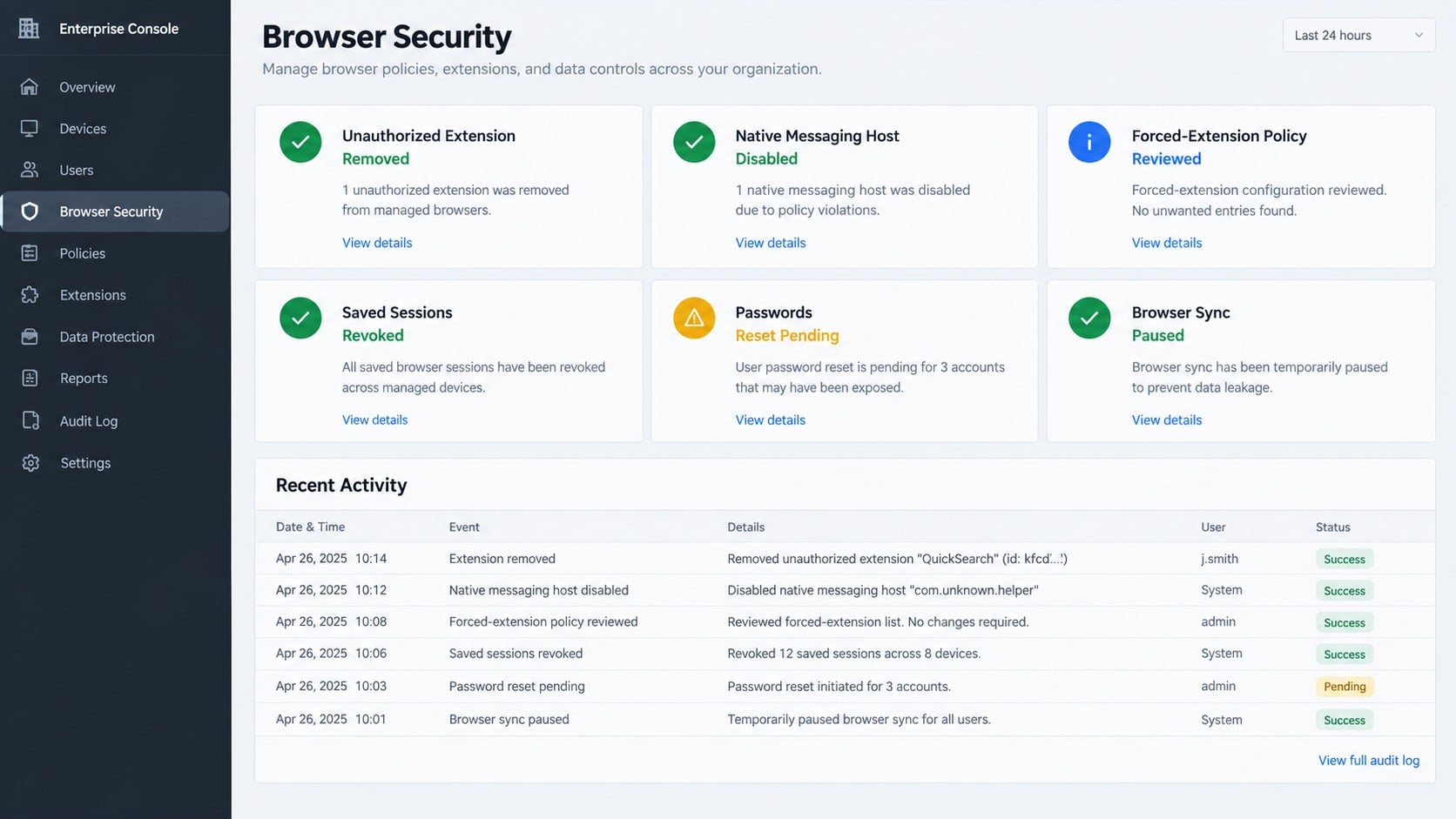1456x819 pixels.
Task: Click the Apr 26, 2025 10:03 timestamp
Action: click(332, 686)
